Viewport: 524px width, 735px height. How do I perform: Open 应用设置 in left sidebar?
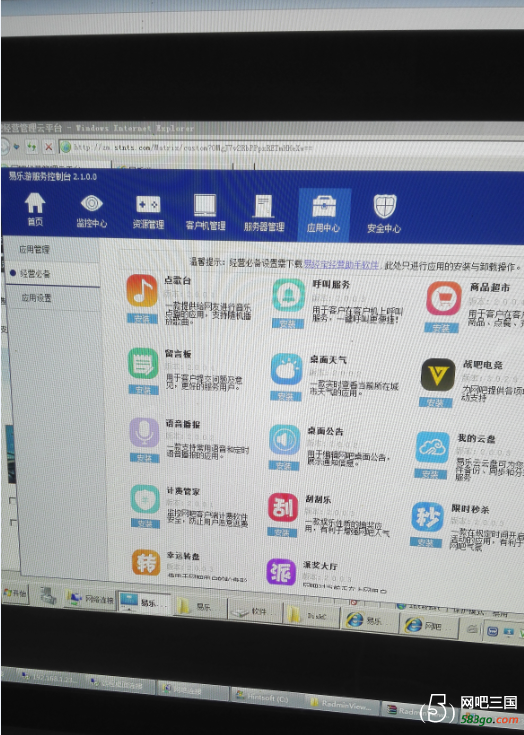point(37,298)
